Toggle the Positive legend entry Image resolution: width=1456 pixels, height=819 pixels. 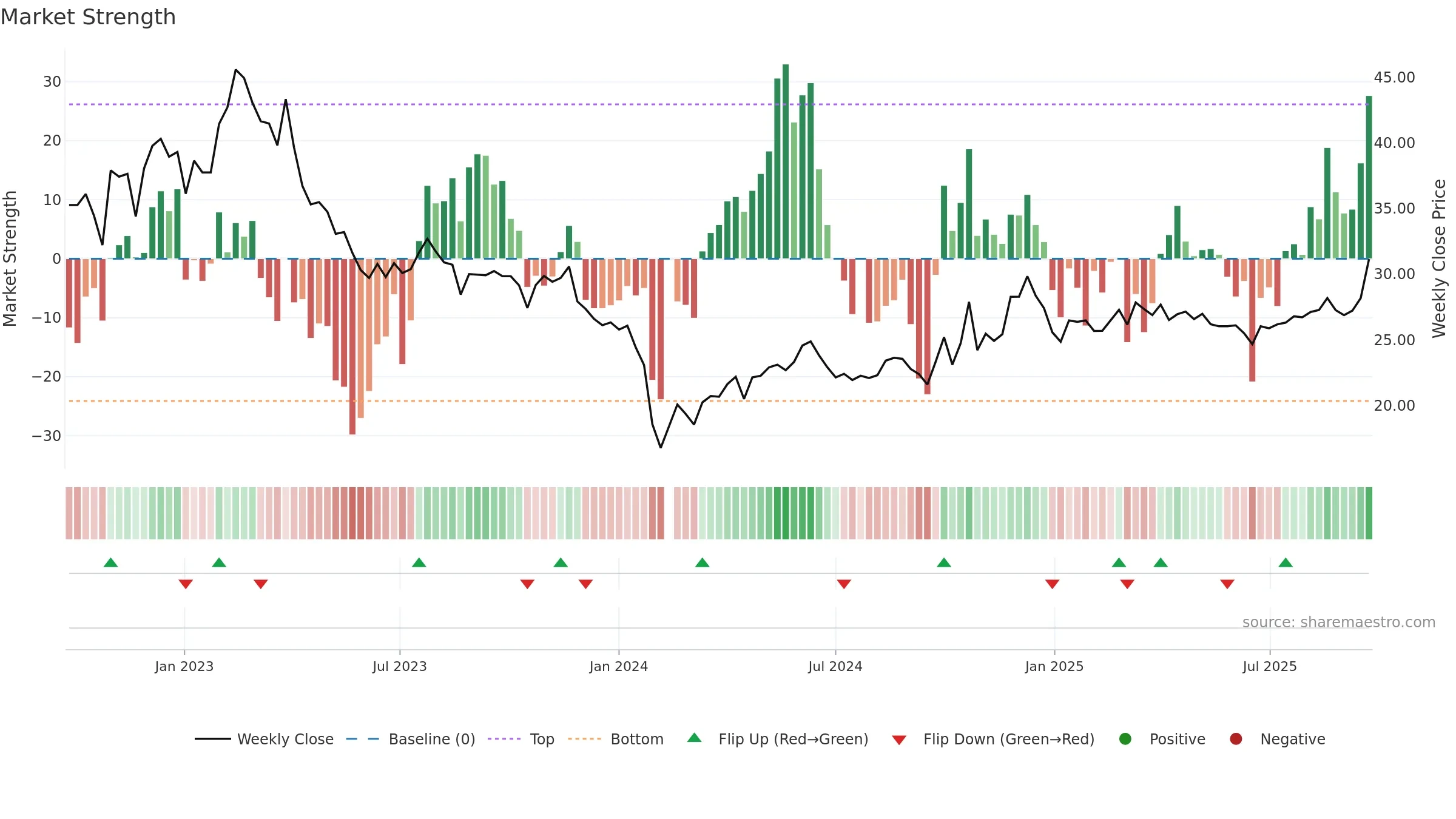pyautogui.click(x=1162, y=739)
